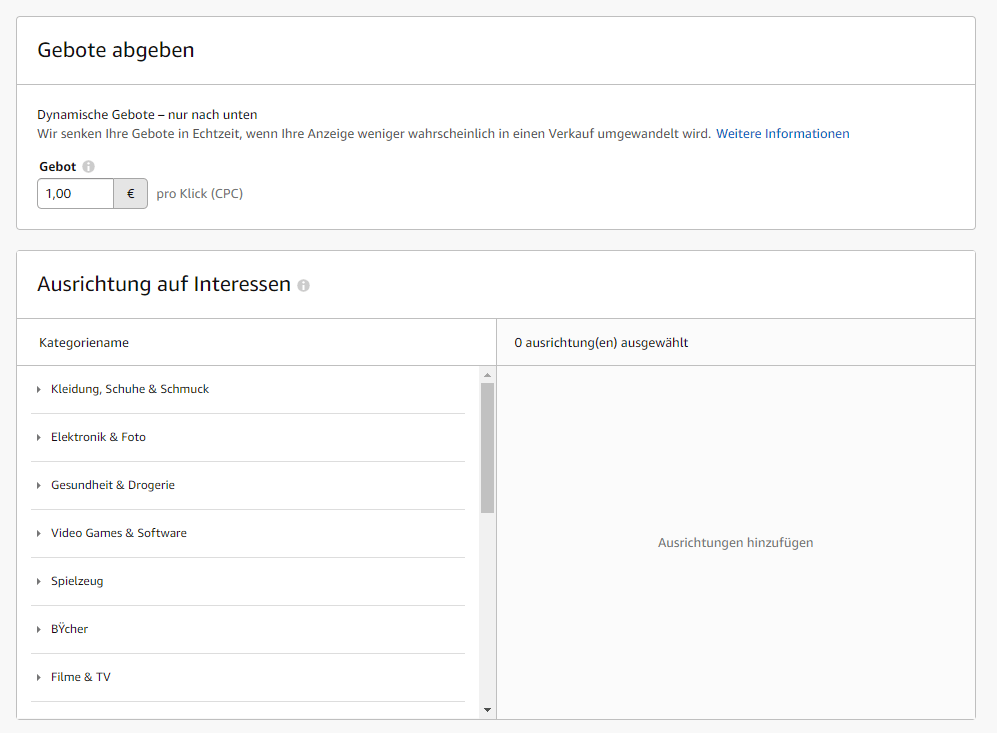Click the Kategoriename column header
This screenshot has height=733, width=997.
[x=84, y=343]
